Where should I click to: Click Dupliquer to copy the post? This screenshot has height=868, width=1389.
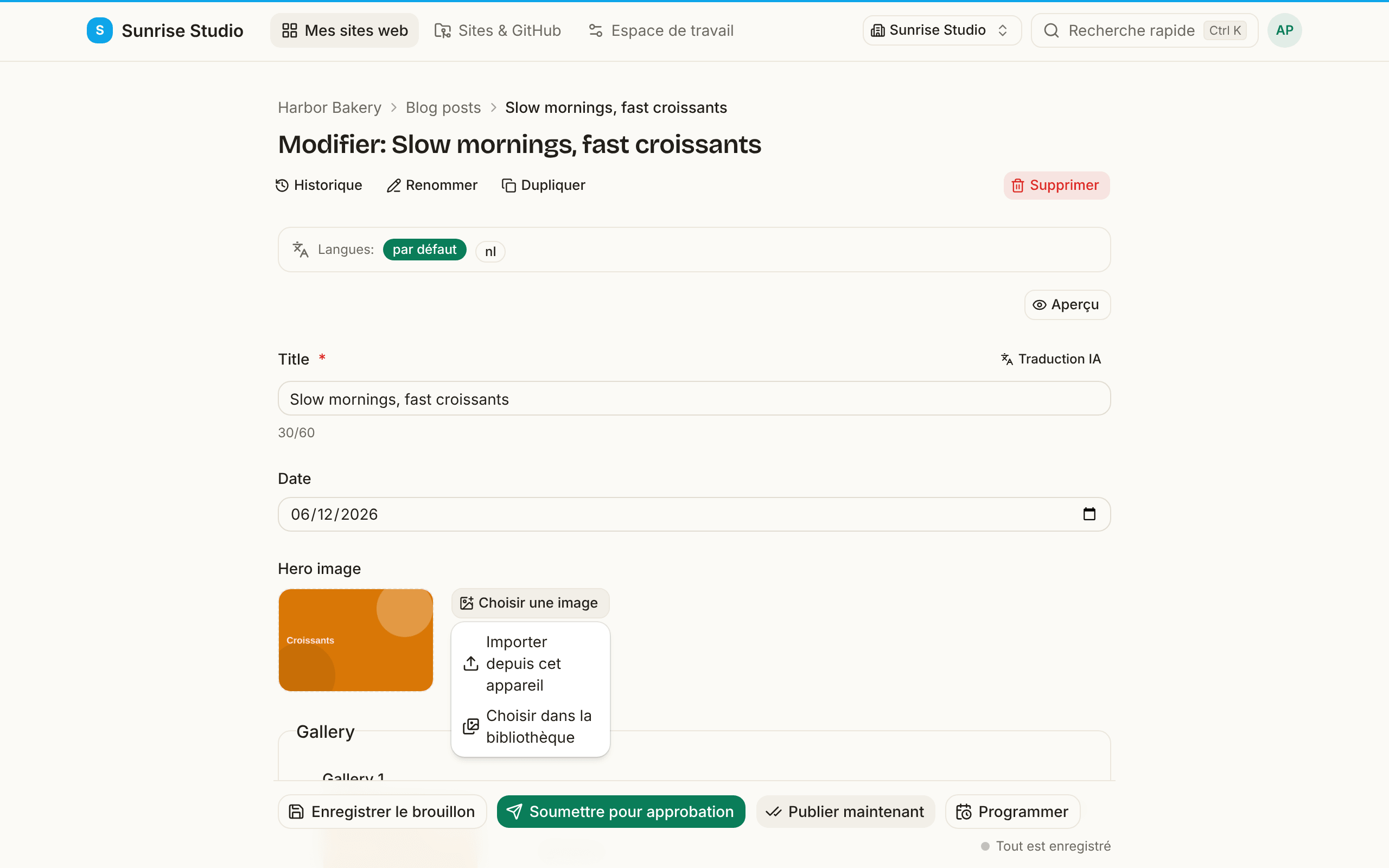544,185
